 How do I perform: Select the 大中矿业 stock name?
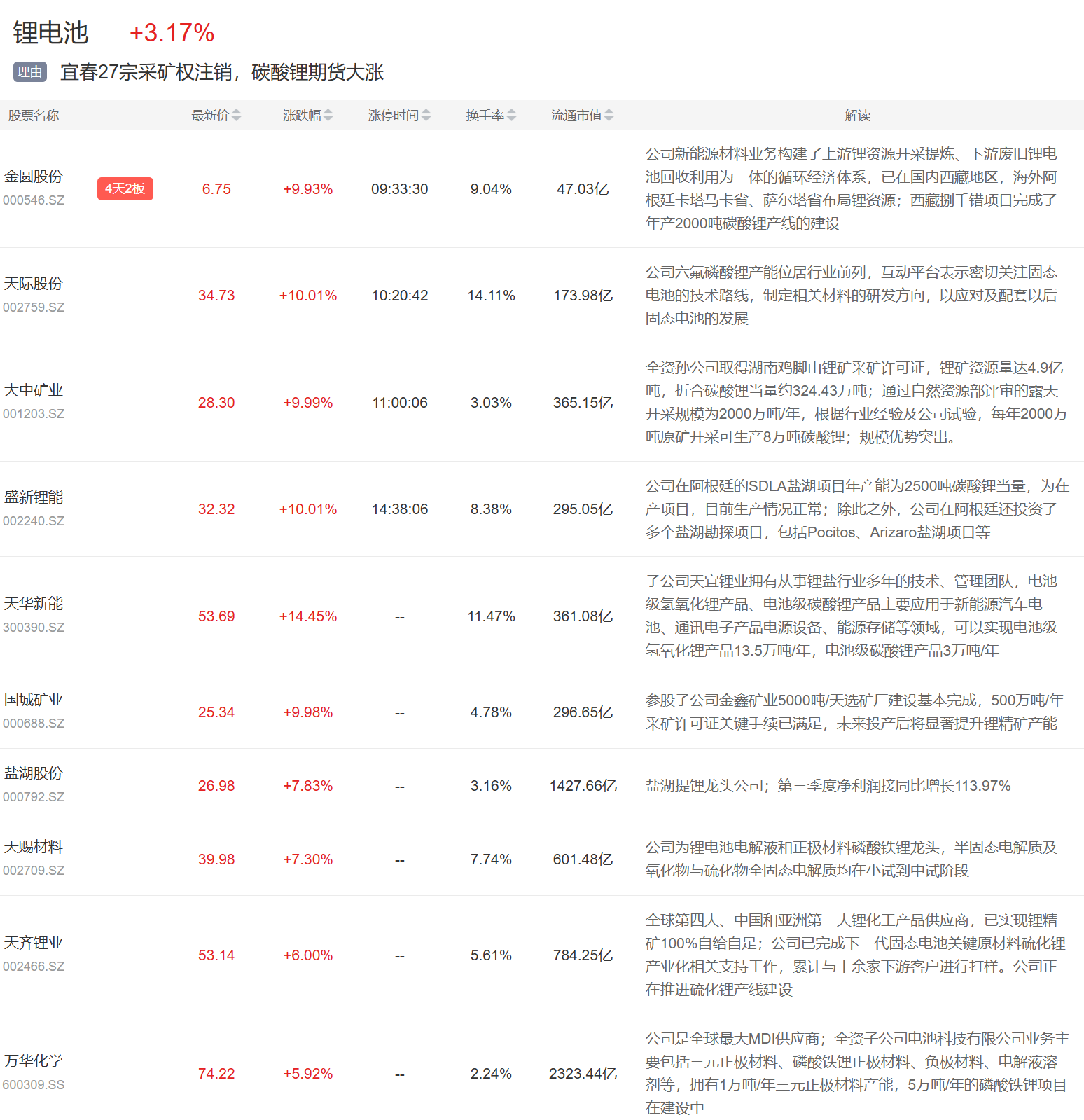pos(34,390)
